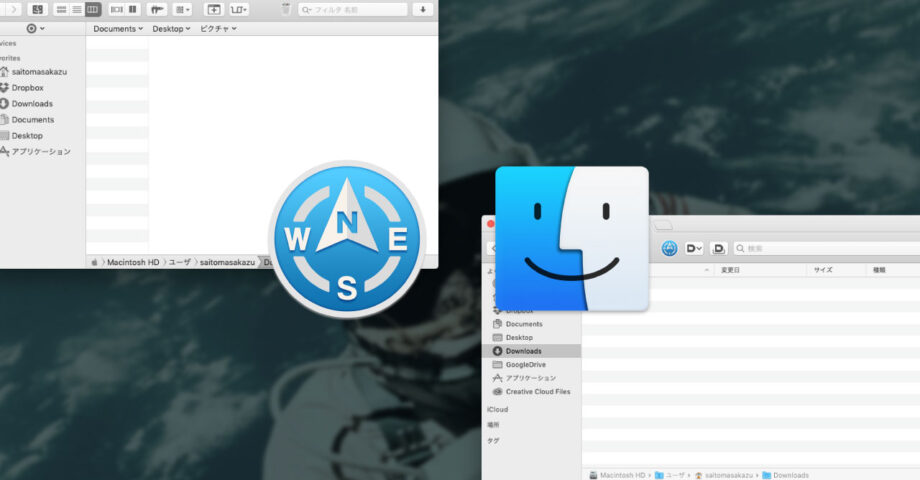Open the ピクチャ bookmark dropdown
This screenshot has width=920, height=480.
218,29
